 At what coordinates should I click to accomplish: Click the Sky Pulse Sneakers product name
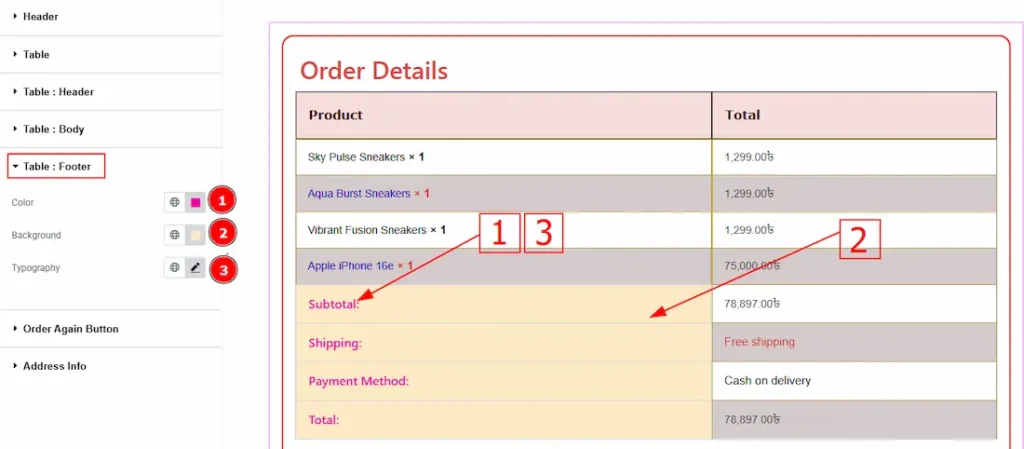(x=356, y=157)
